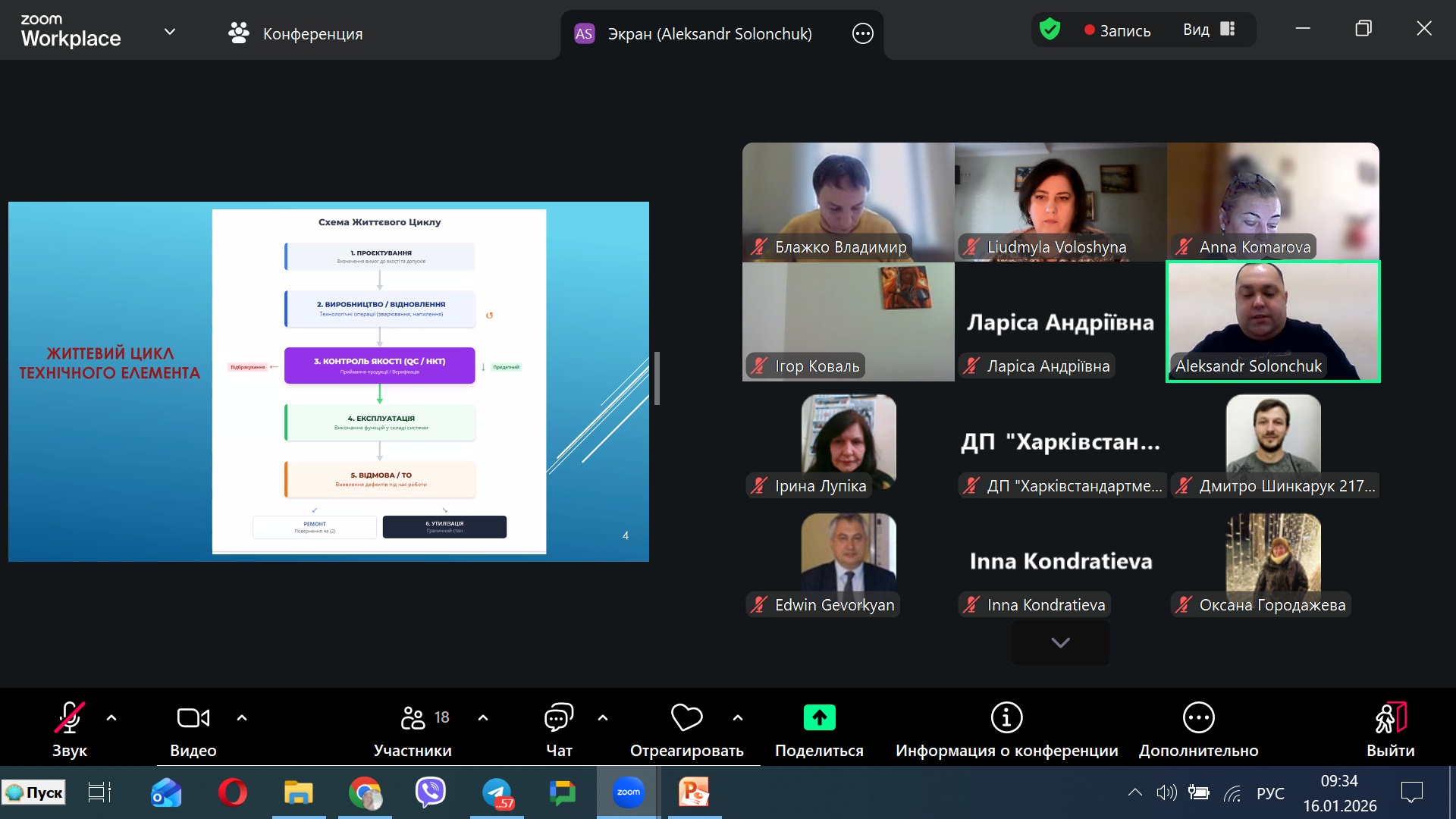
Task: Open the Вид view layout button
Action: click(1209, 30)
